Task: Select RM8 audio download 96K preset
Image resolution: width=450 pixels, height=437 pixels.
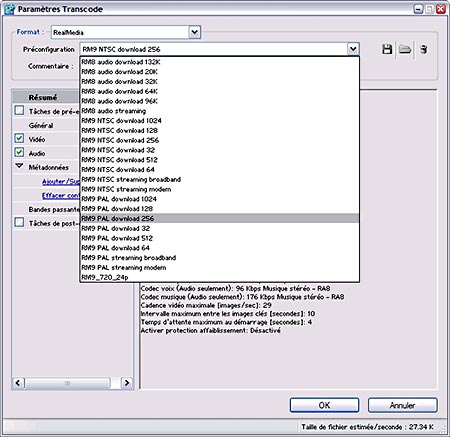Action: [219, 101]
